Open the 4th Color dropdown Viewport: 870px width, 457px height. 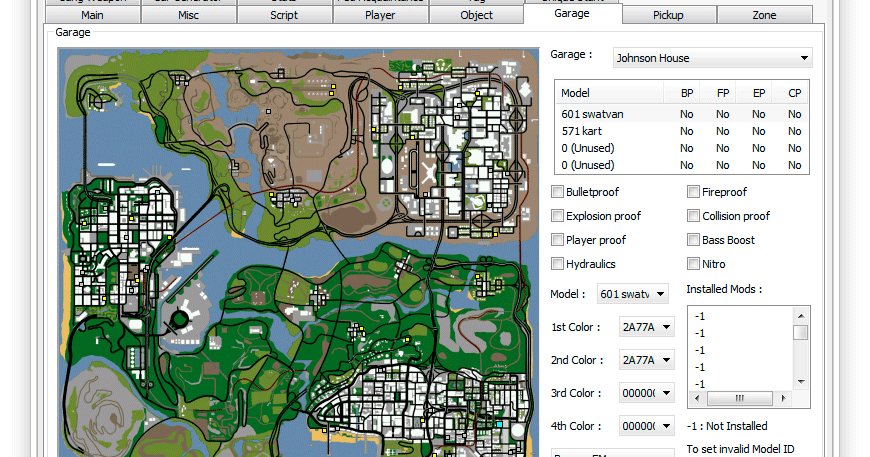646,426
